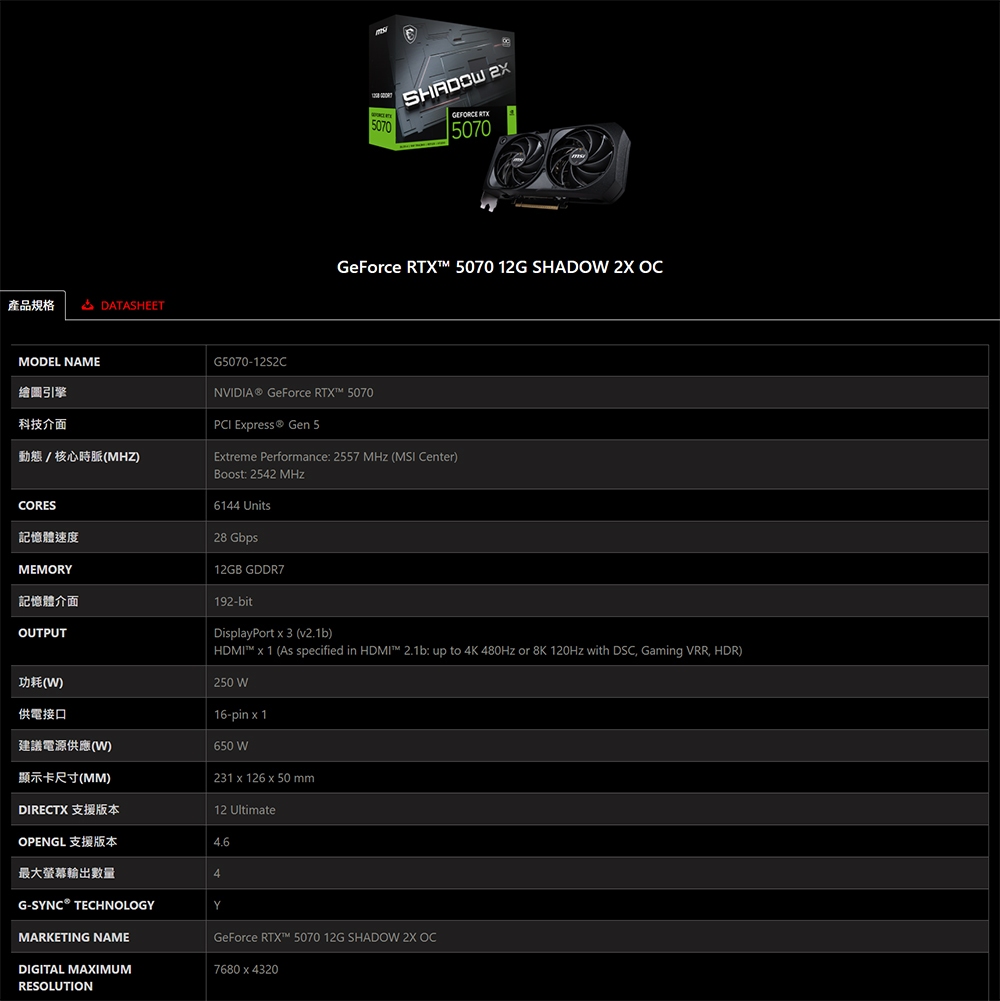Click the HDMI 2.1b output description line

point(478,651)
